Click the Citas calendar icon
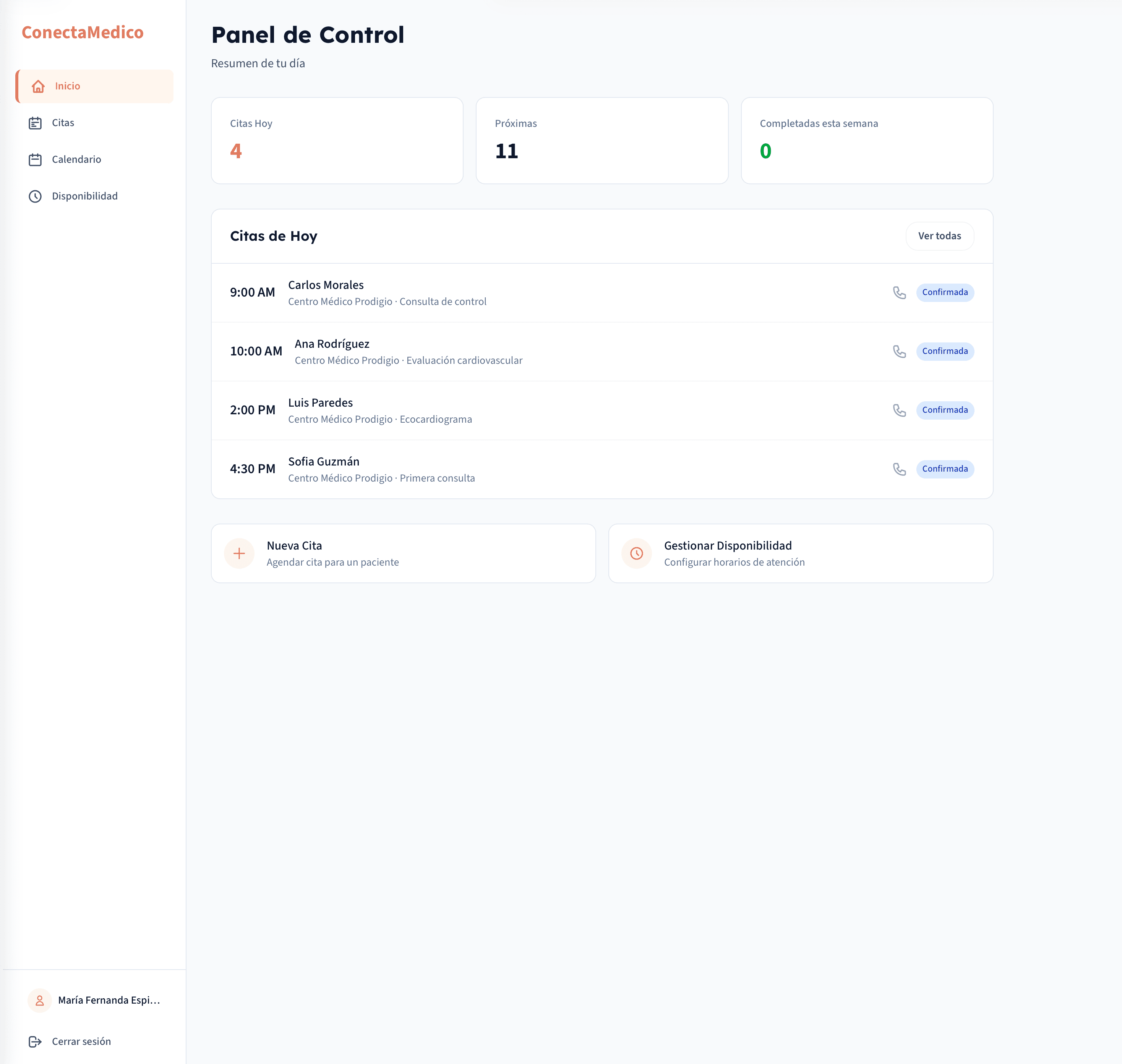1122x1064 pixels. 35,123
